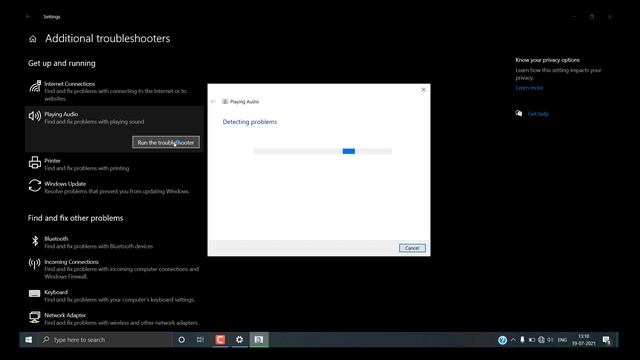Click the Network Adapter monitor icon
Screen dimensions: 640x360
(35, 317)
